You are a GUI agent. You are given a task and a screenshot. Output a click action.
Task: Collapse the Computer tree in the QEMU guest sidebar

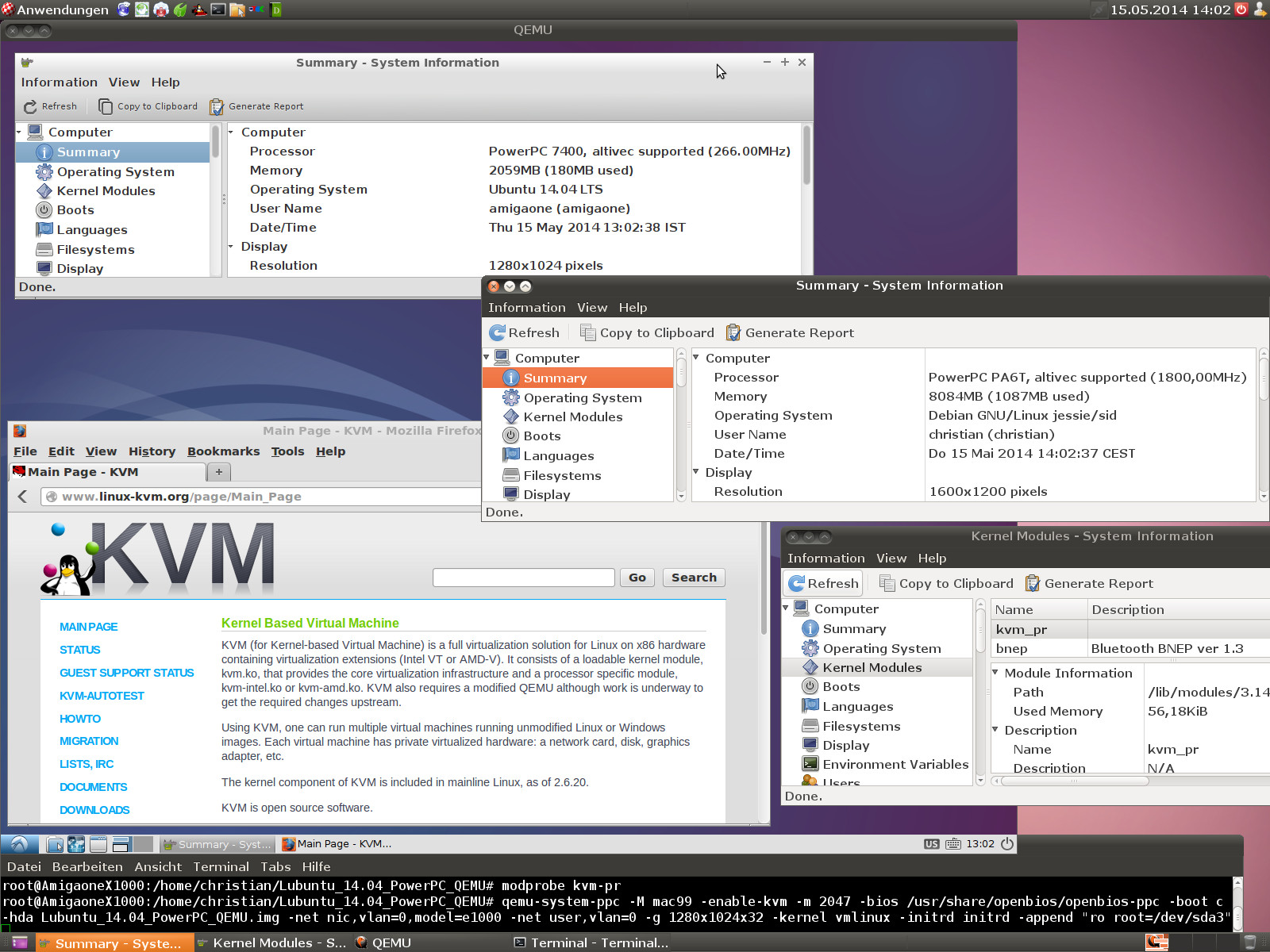click(x=19, y=132)
